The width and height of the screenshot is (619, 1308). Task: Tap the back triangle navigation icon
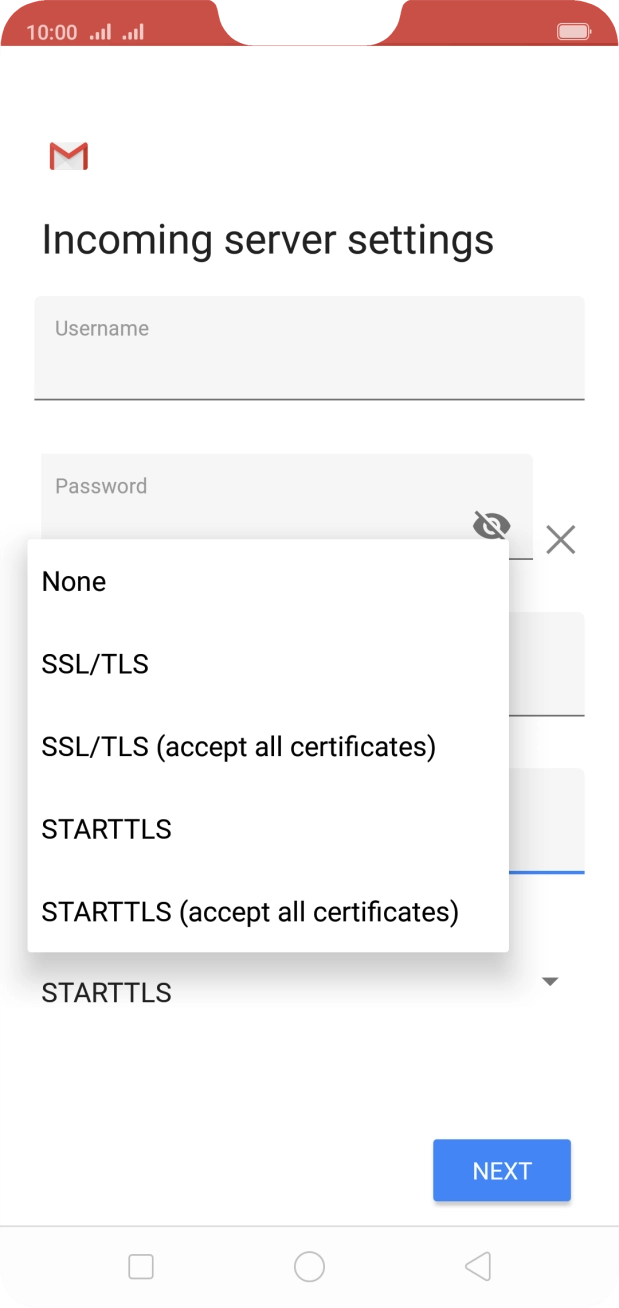point(477,1266)
